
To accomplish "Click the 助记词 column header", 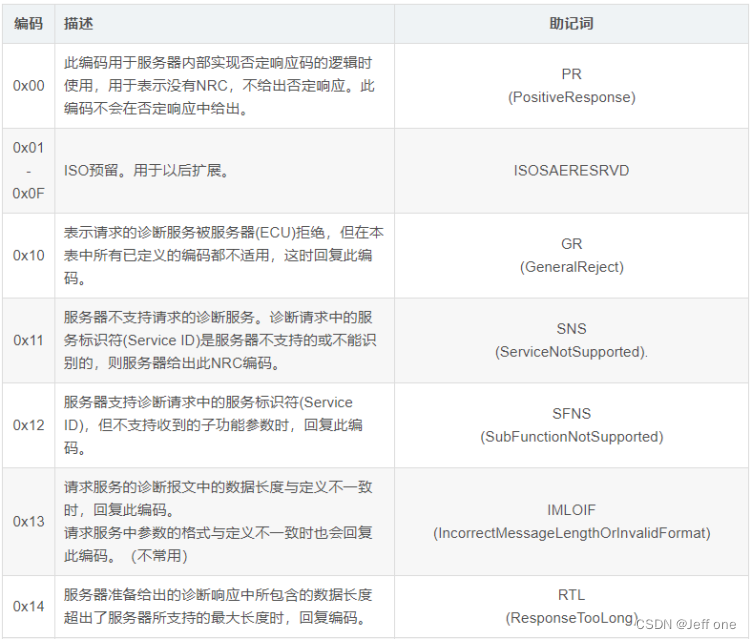I will (571, 23).
